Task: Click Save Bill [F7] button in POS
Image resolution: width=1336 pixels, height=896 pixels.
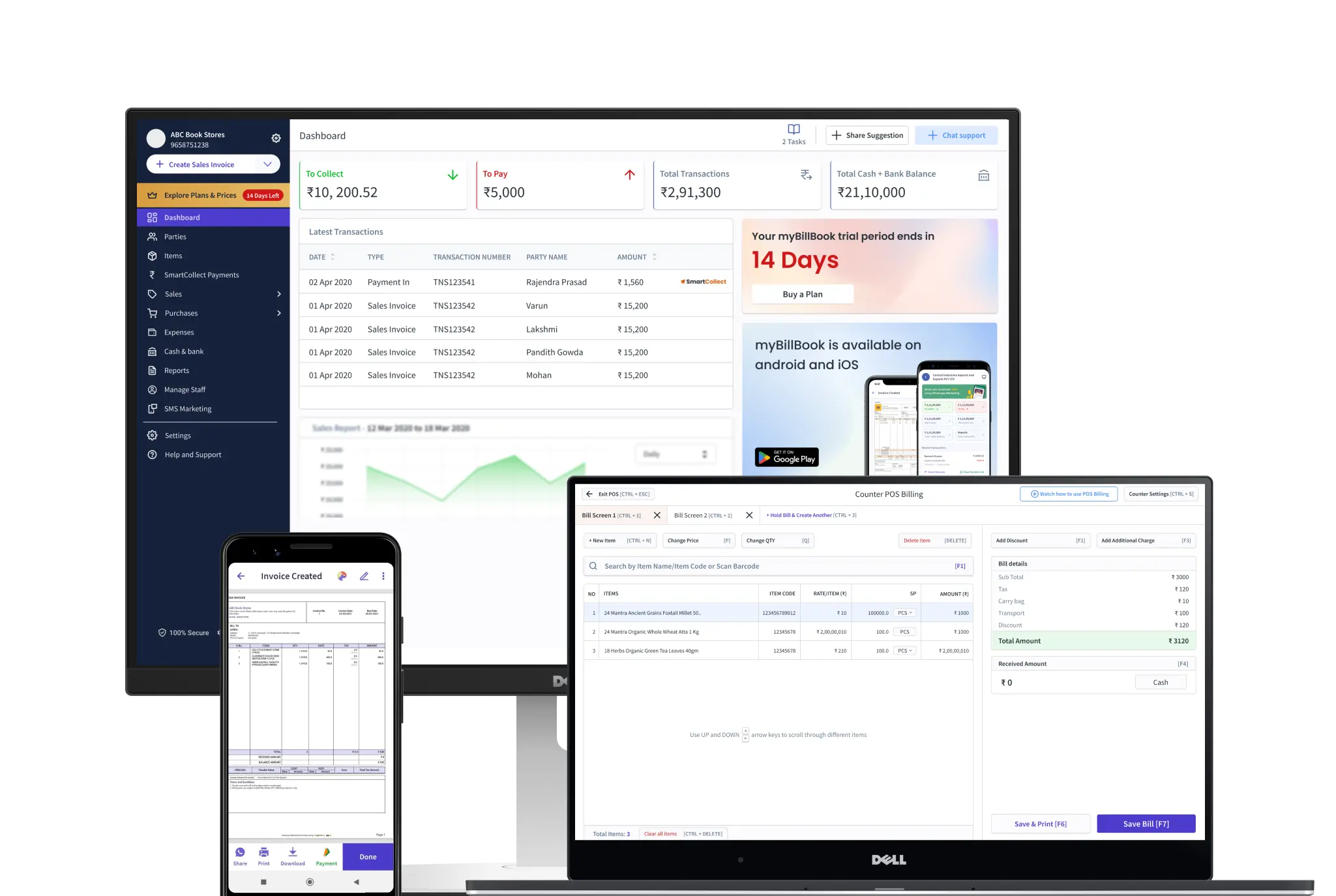Action: 1145,823
